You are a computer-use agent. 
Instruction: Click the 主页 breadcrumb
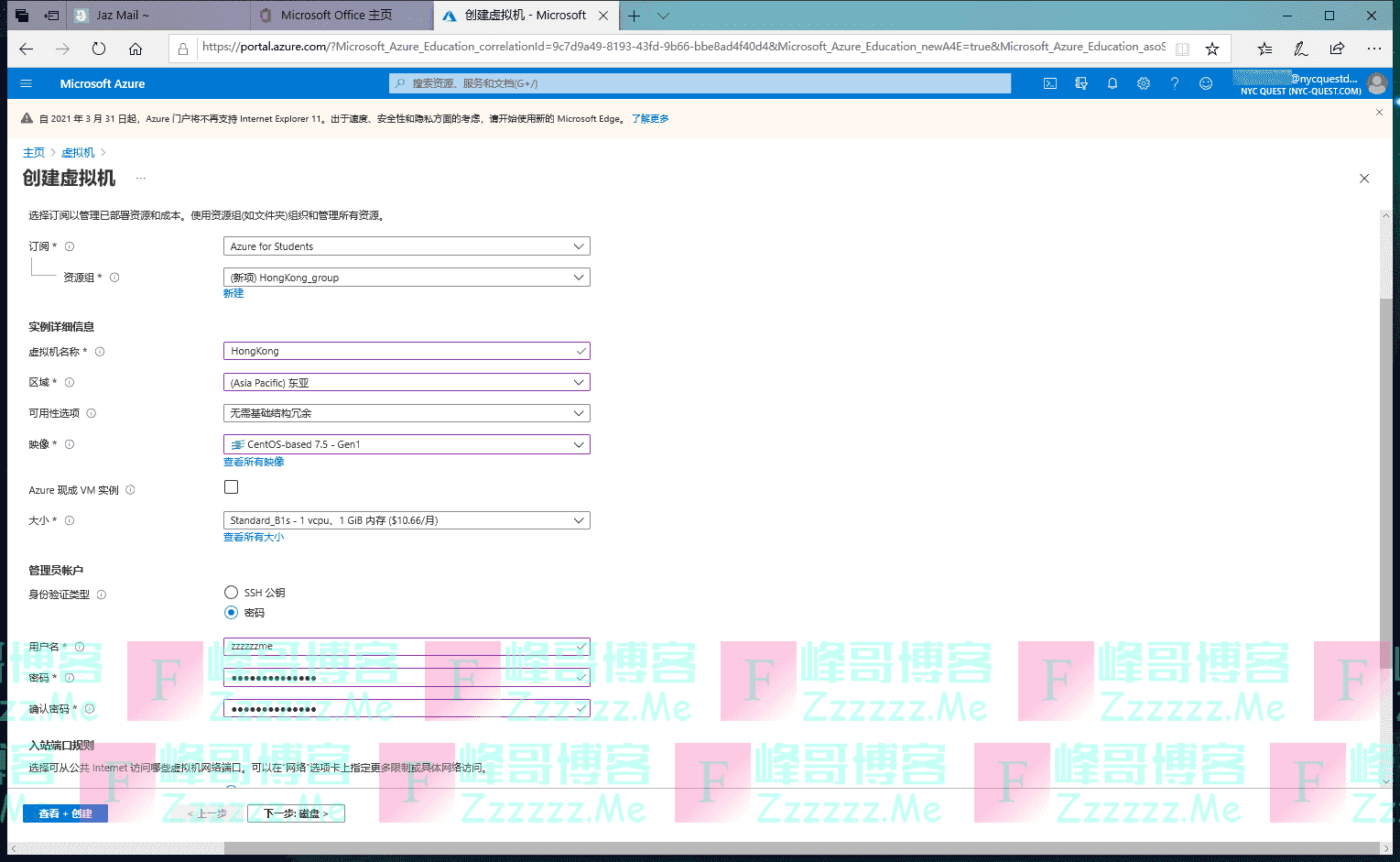[x=34, y=153]
